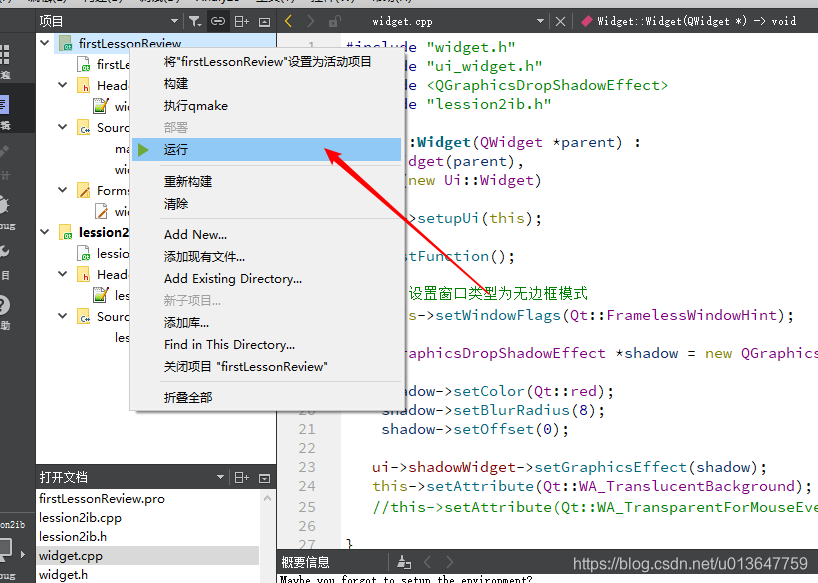This screenshot has width=818, height=583.
Task: Open the kit selector monitor icon
Action: (5, 550)
